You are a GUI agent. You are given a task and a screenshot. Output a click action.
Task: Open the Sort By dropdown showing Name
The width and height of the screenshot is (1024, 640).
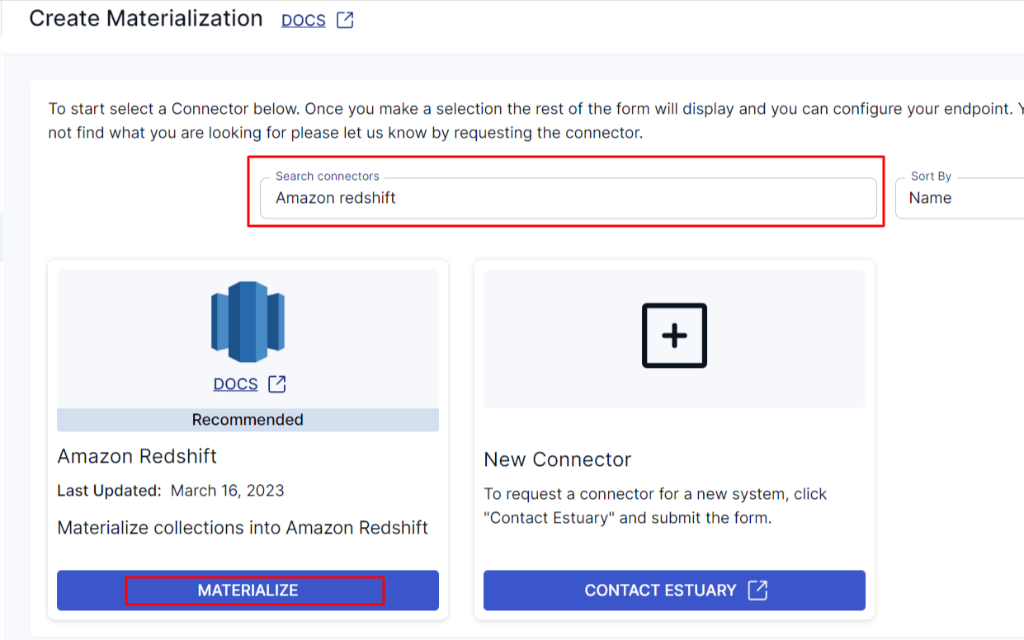[960, 198]
